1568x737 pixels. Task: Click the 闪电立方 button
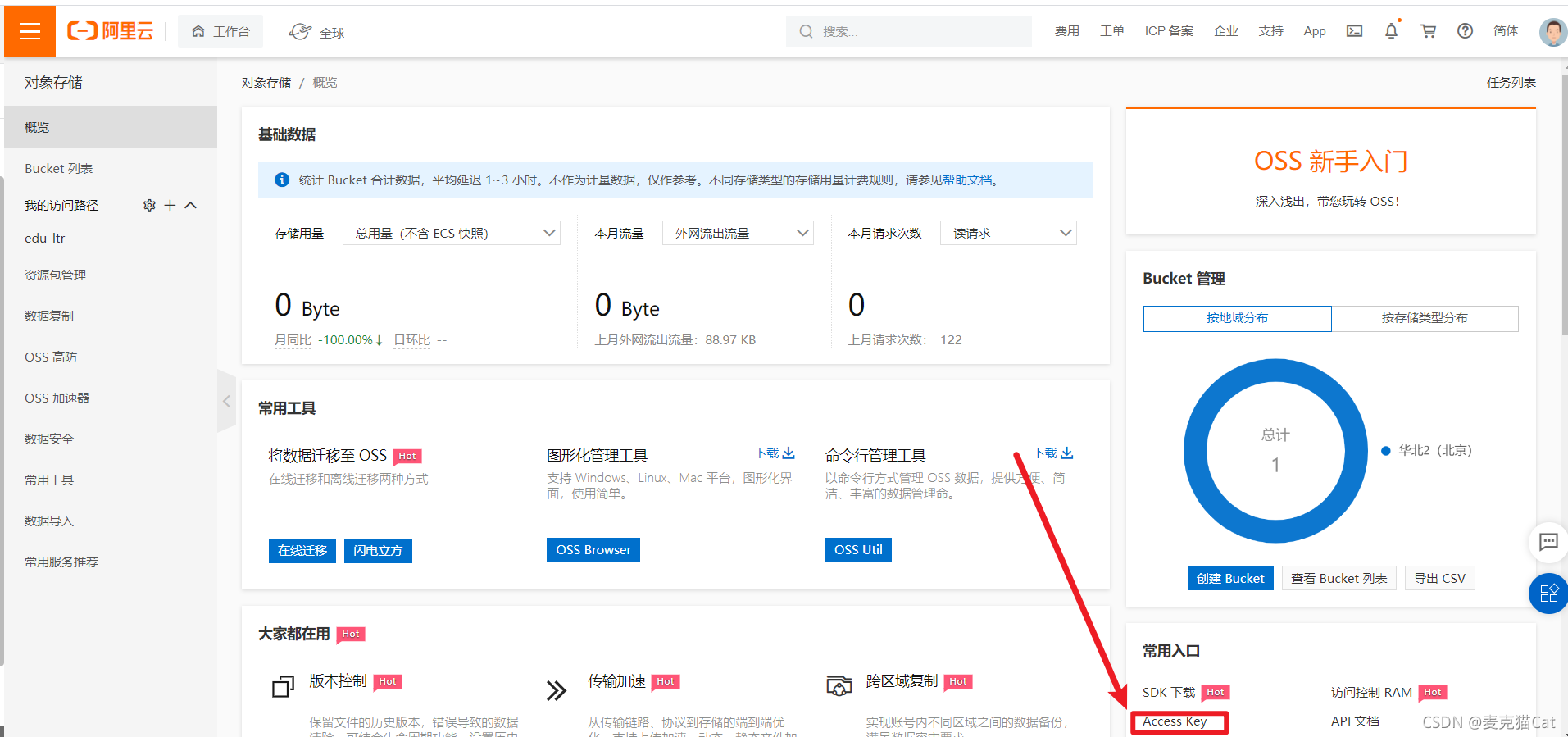point(378,550)
